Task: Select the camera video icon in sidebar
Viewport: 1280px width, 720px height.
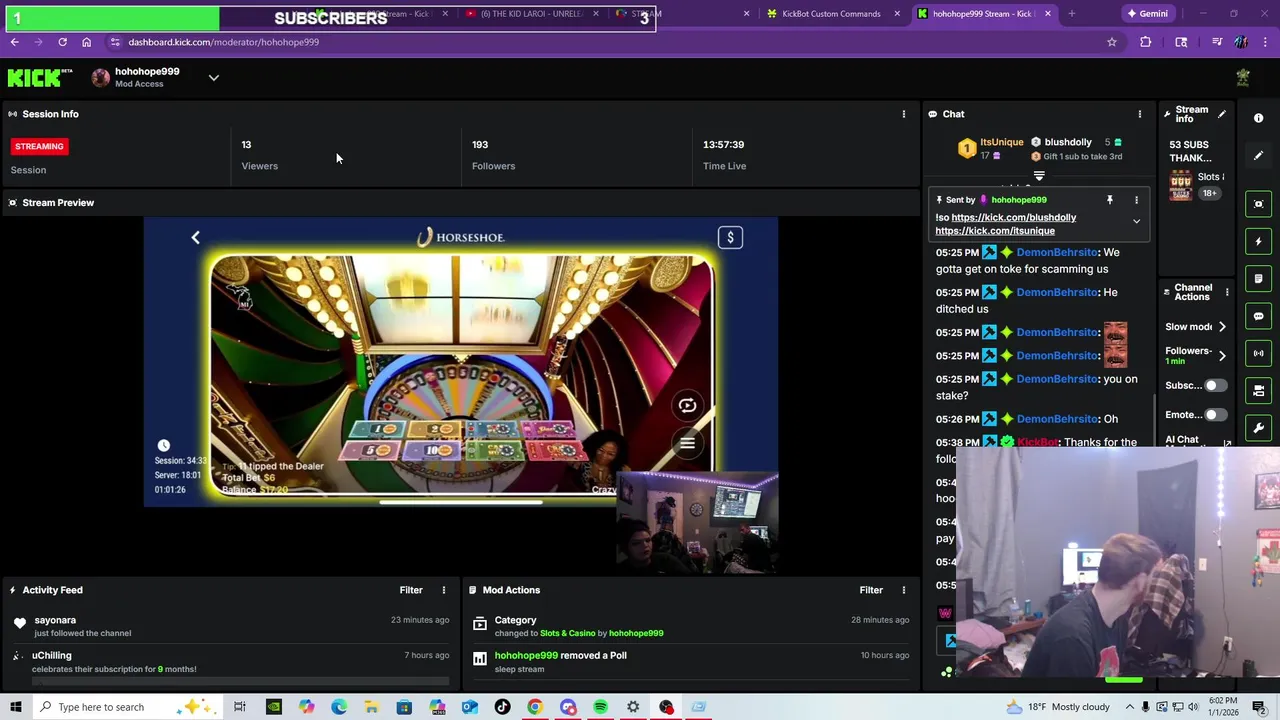Action: (1258, 390)
